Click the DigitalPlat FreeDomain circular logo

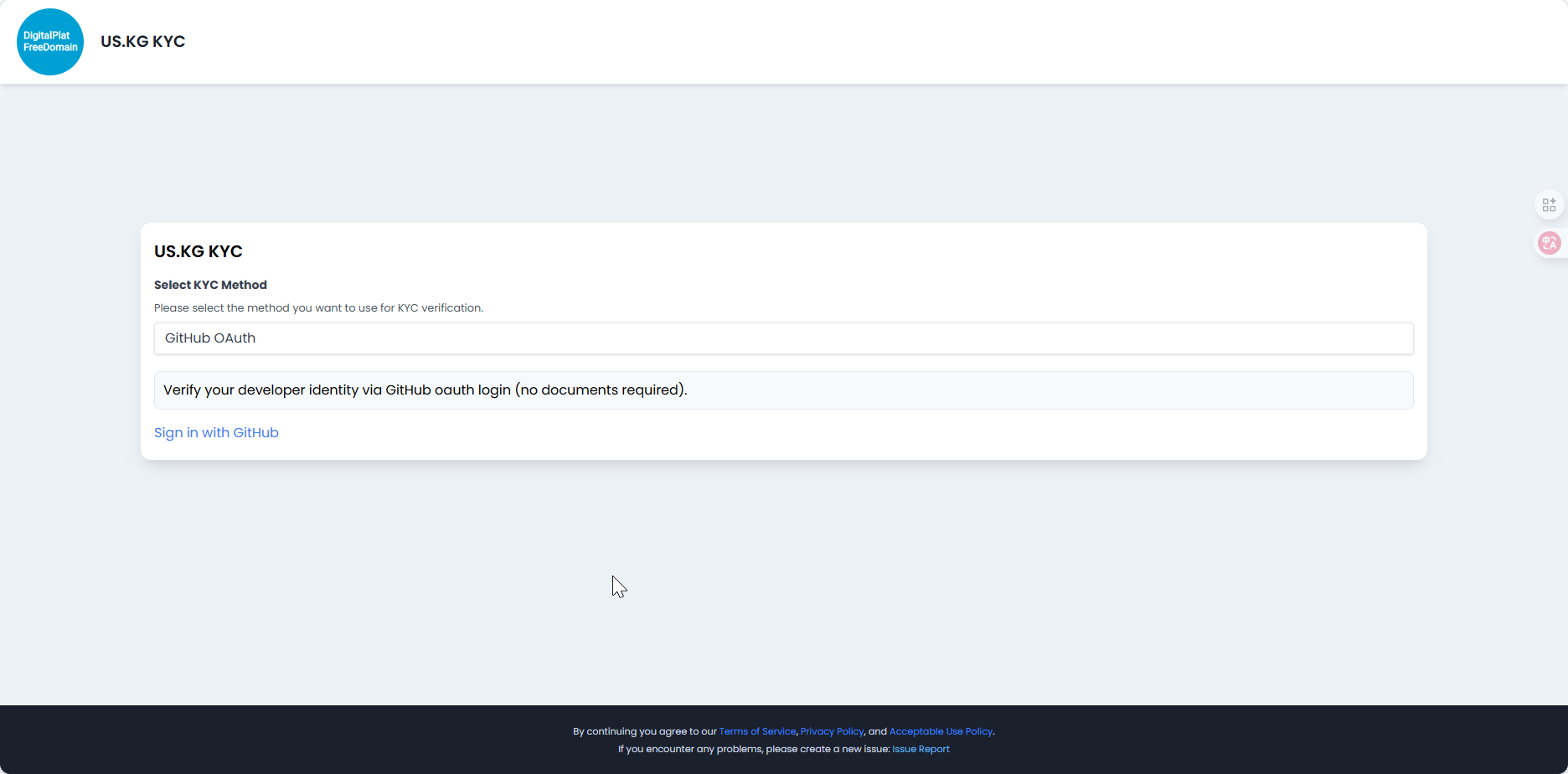click(x=50, y=42)
